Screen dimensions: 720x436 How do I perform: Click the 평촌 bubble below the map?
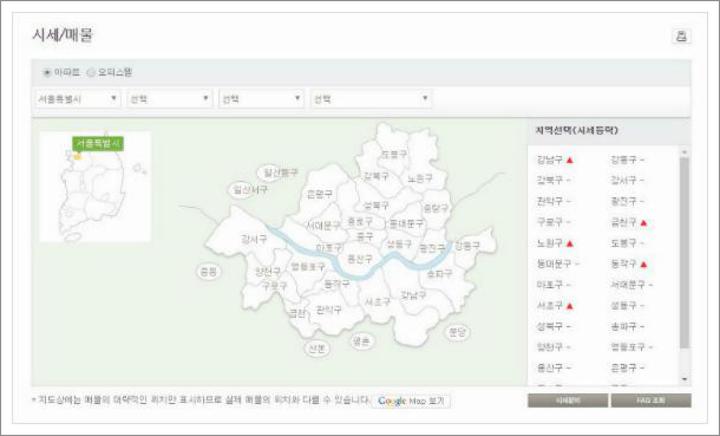tap(362, 341)
